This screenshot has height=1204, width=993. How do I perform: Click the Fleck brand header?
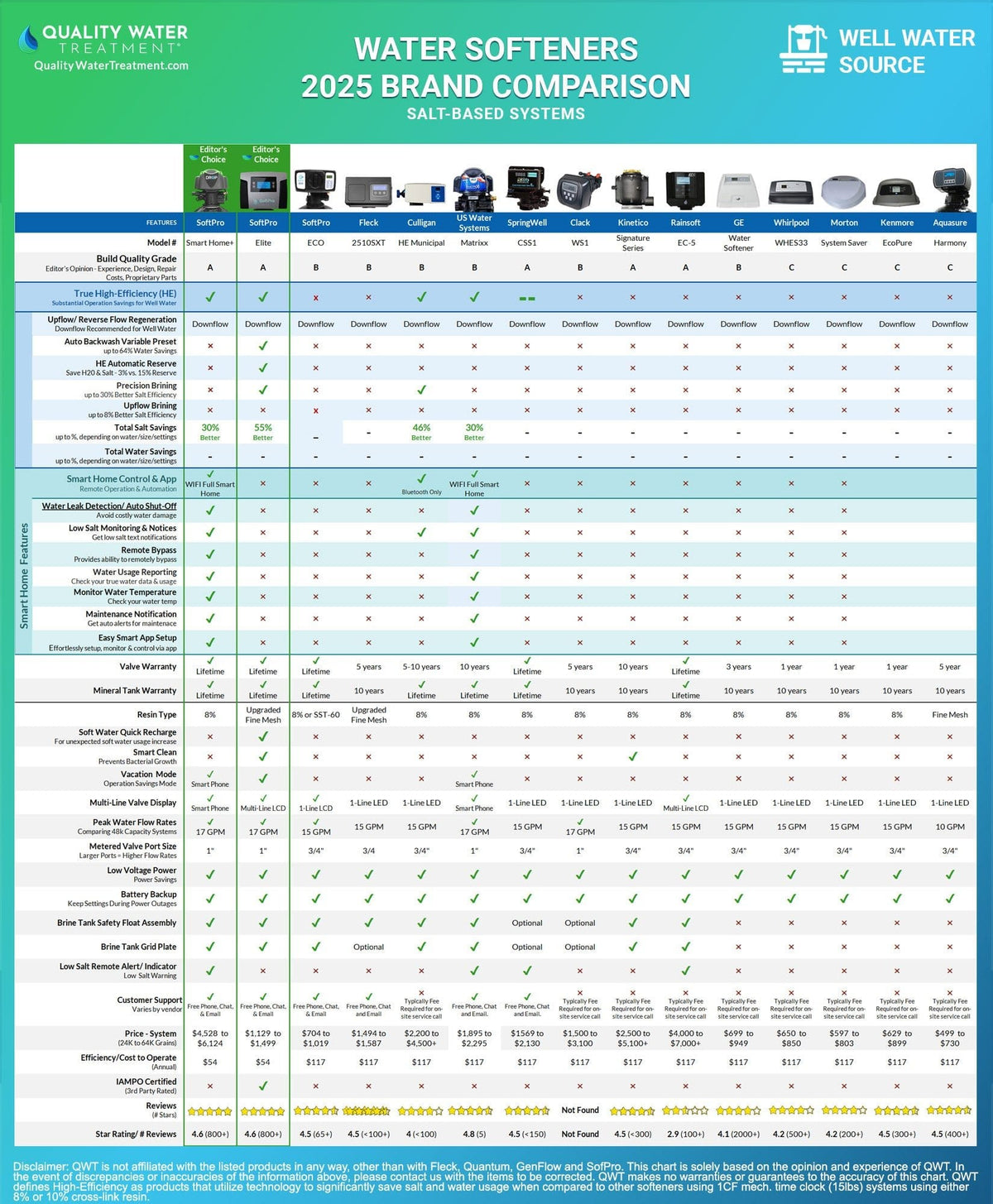pyautogui.click(x=368, y=223)
